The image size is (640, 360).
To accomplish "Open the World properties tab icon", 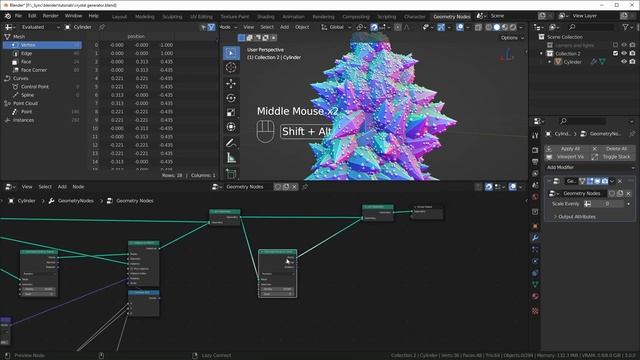I will [535, 197].
